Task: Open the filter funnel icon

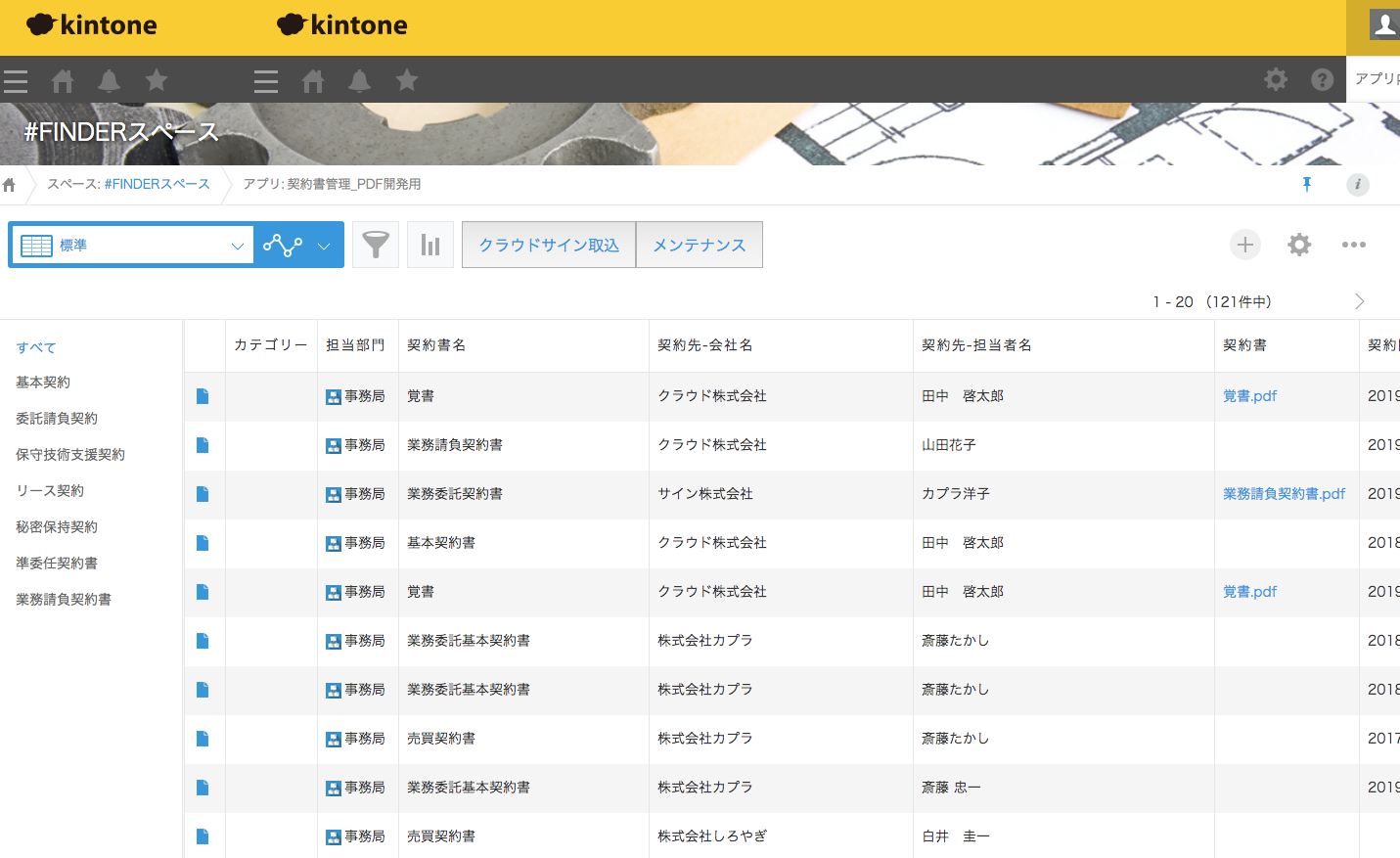Action: click(376, 245)
